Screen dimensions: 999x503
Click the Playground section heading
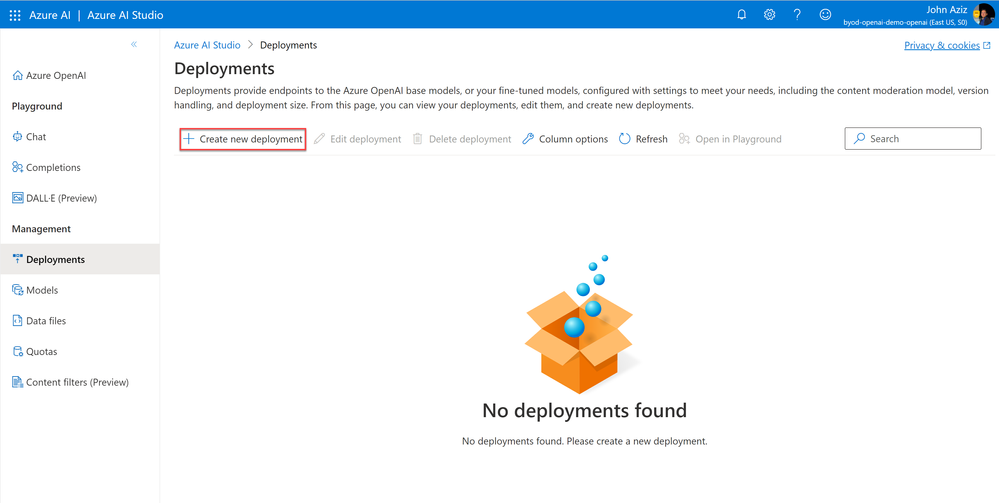[x=37, y=106]
